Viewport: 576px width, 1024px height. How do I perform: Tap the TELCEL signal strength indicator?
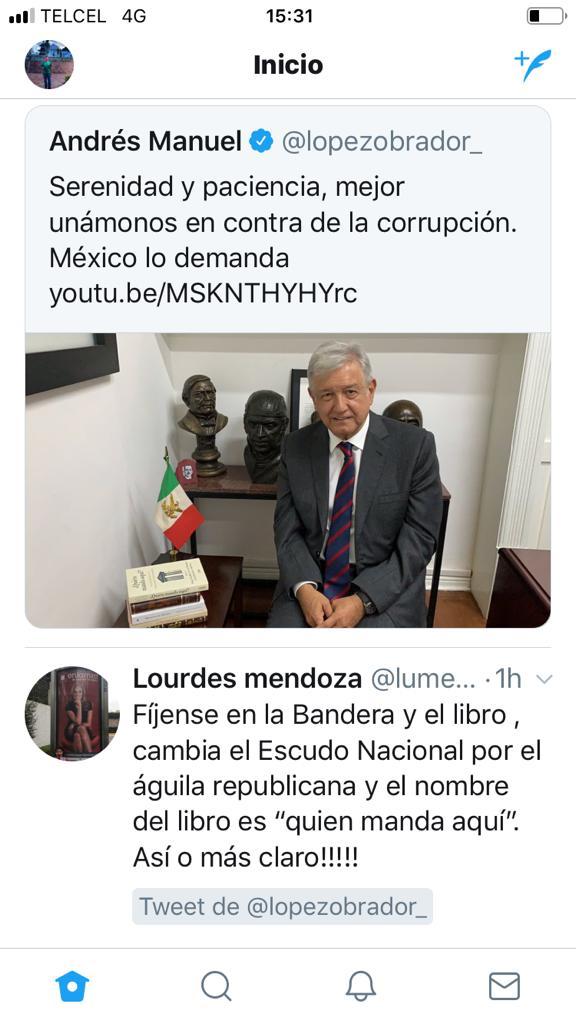22,16
